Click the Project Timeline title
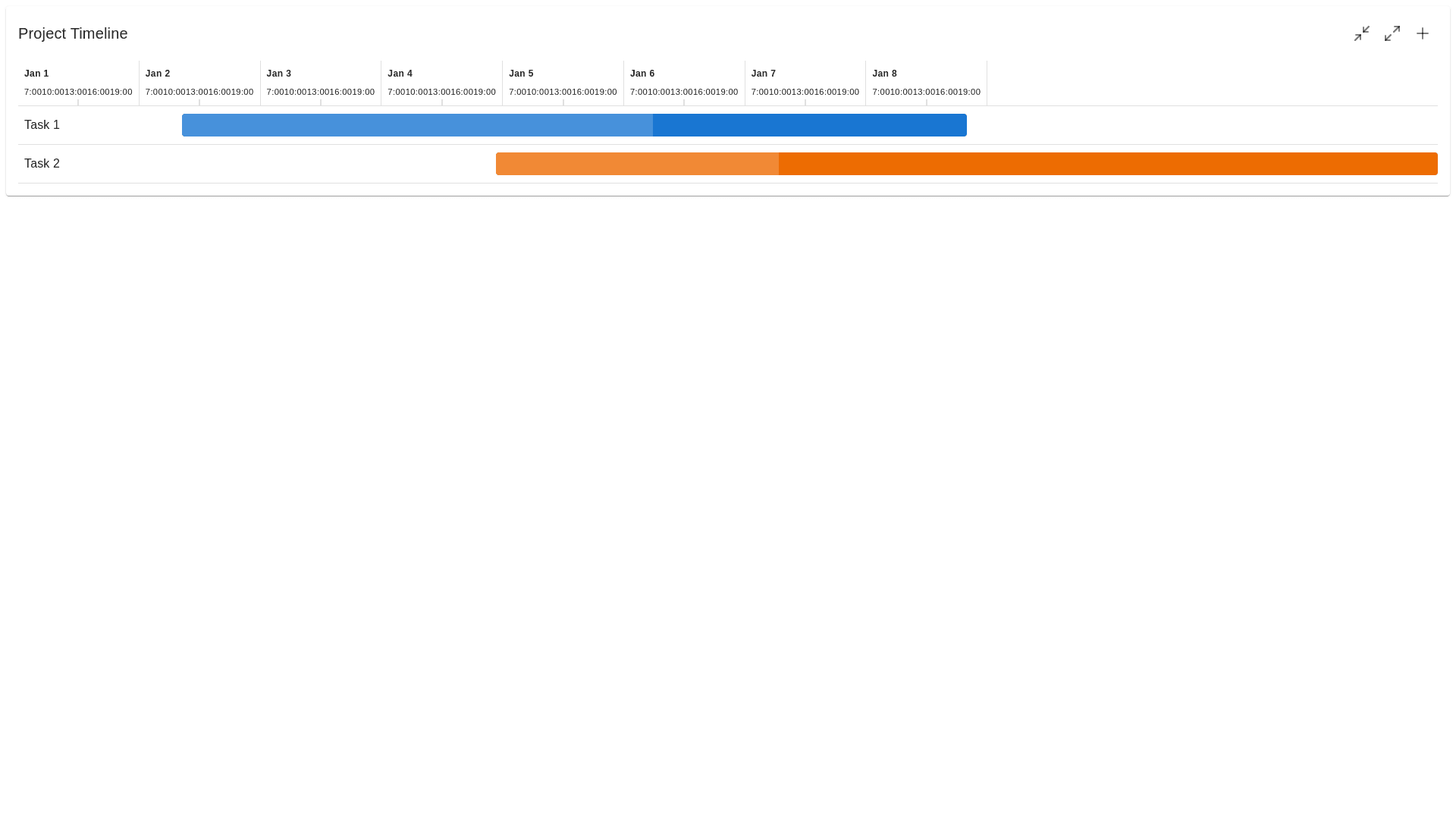 [73, 33]
